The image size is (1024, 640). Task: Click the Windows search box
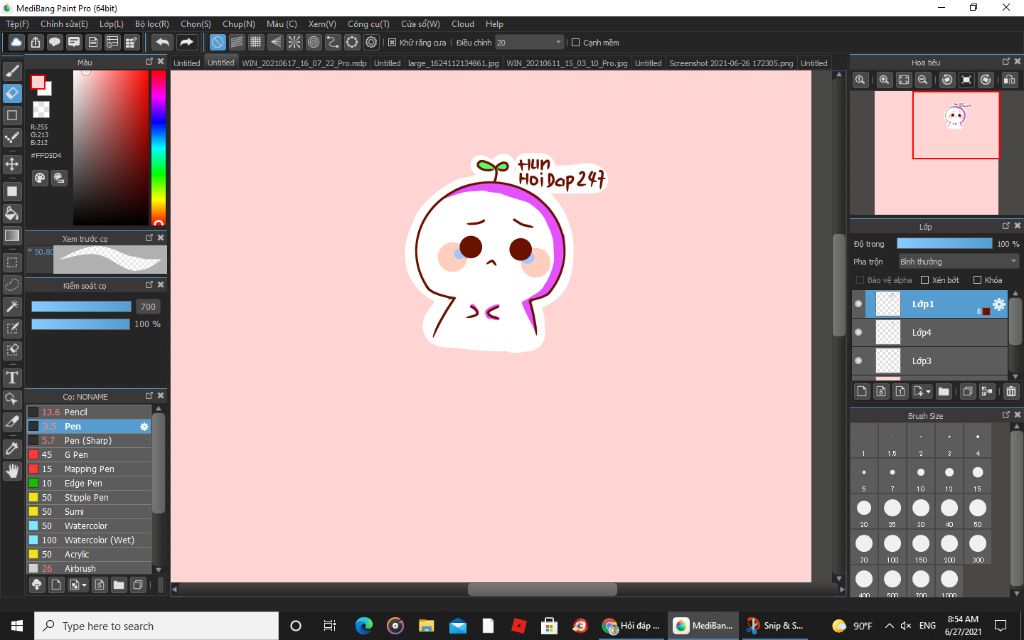[157, 626]
